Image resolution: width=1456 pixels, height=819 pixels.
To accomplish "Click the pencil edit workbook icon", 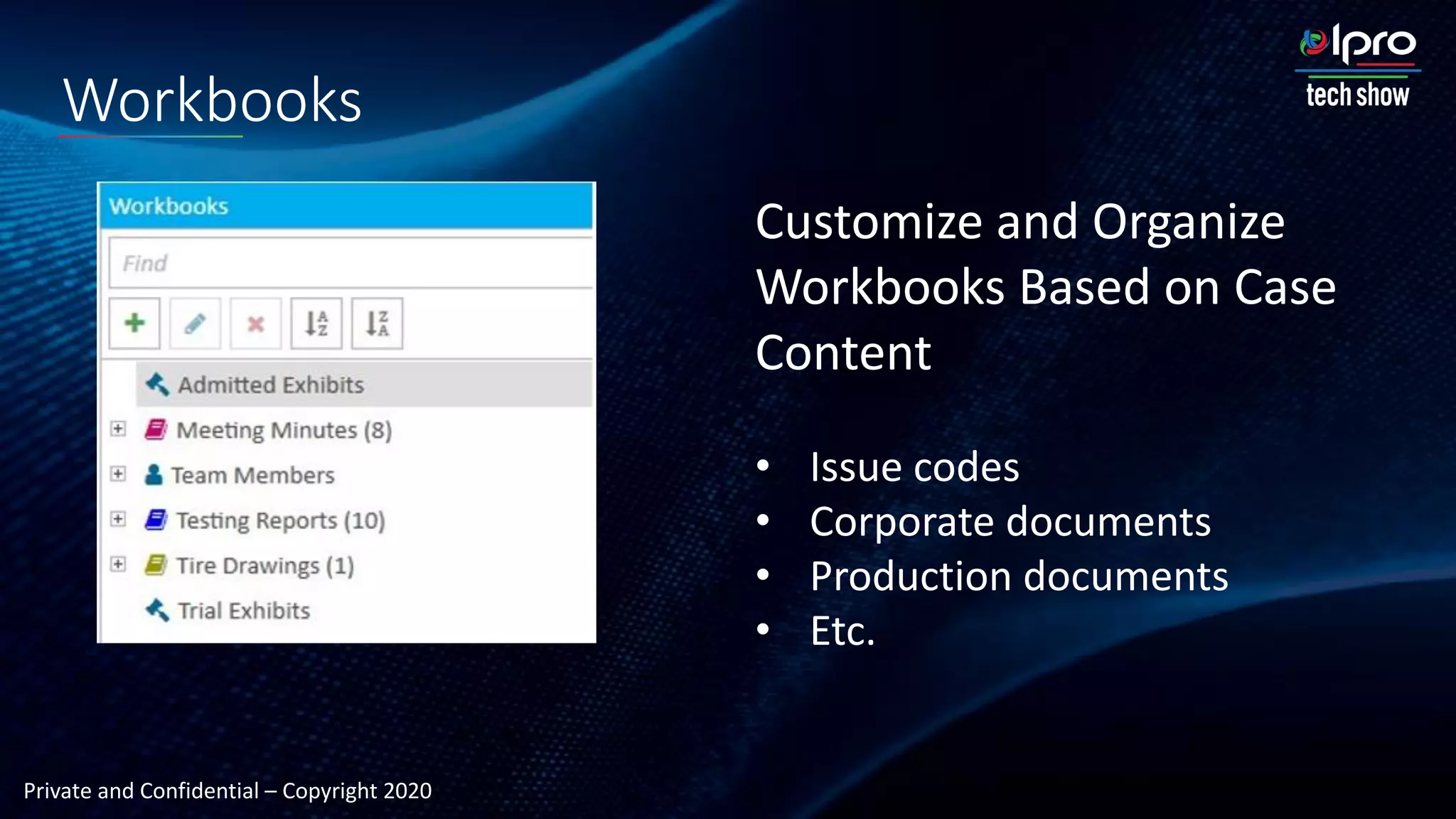I will [195, 323].
